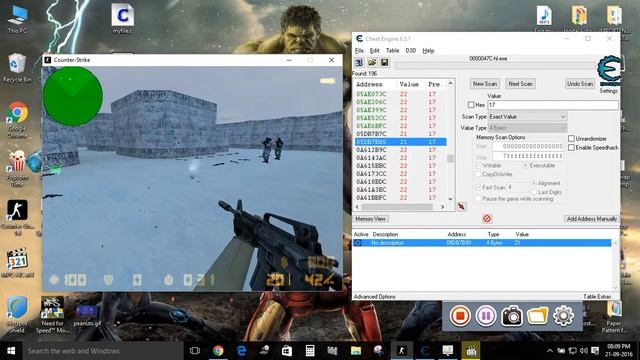Viewport: 640px width, 360px height.
Task: Open Memory View
Action: (x=370, y=219)
